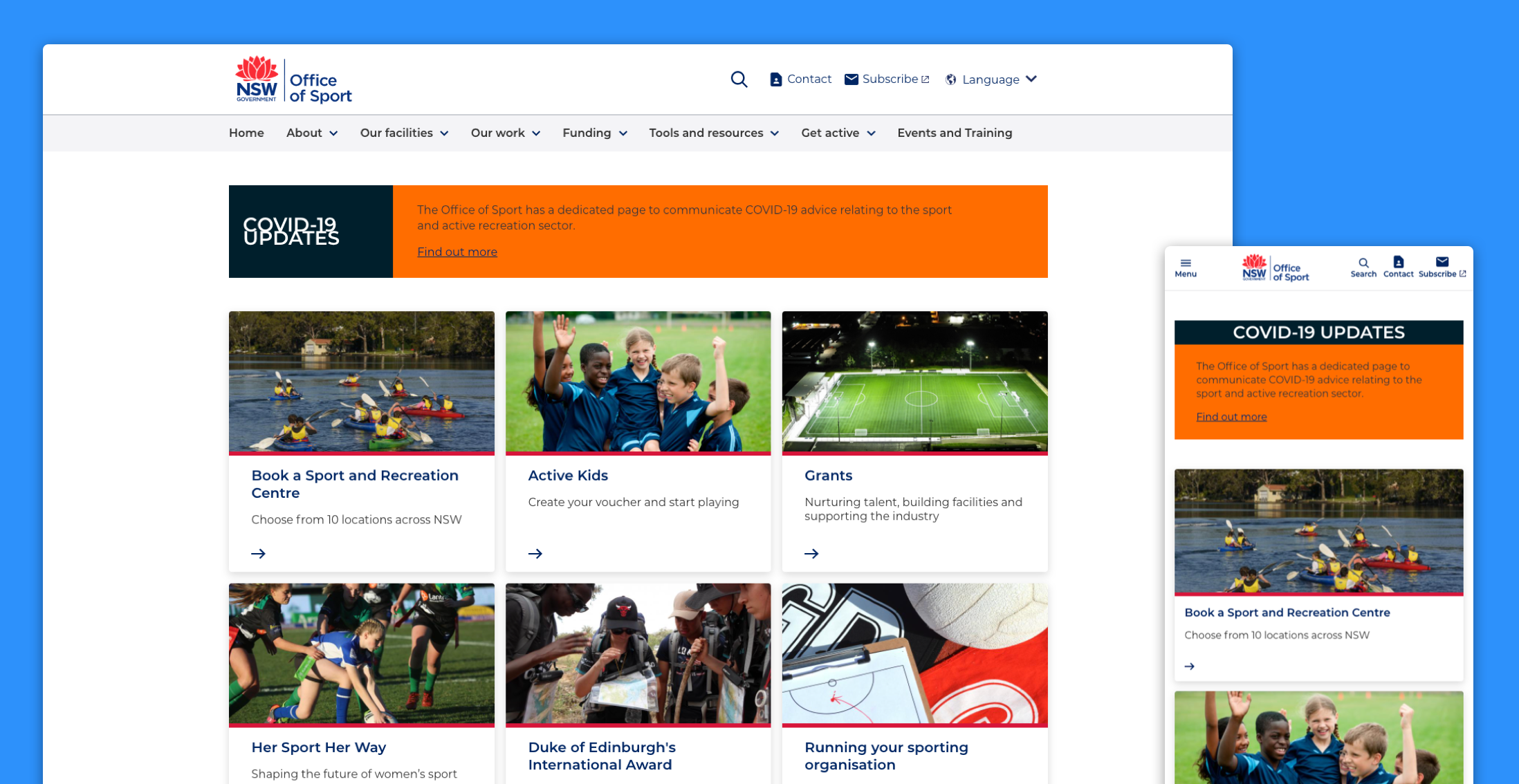This screenshot has height=784, width=1519.
Task: Click Find out more in desktop COVID banner
Action: pyautogui.click(x=457, y=252)
